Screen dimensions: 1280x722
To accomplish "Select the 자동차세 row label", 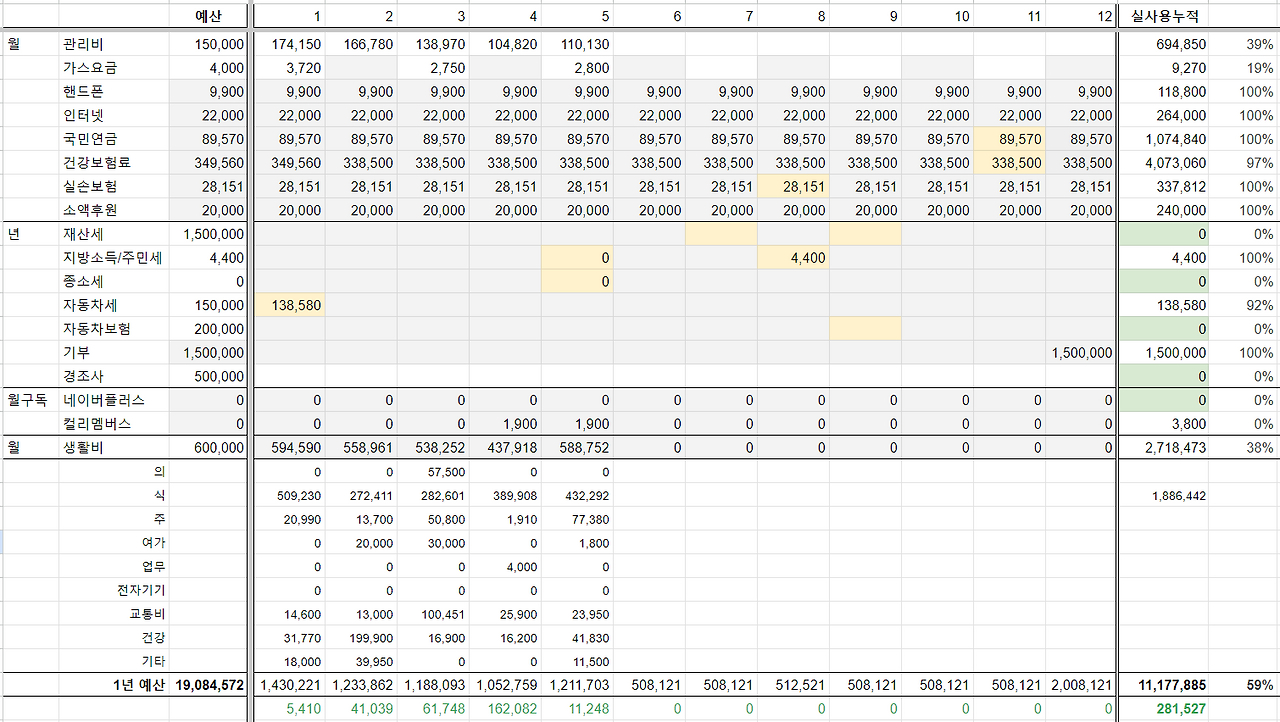I will tap(89, 305).
